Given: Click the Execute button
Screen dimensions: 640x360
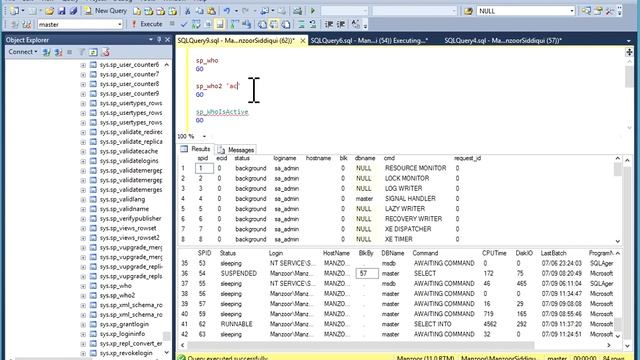Looking at the screenshot, I should [147, 24].
